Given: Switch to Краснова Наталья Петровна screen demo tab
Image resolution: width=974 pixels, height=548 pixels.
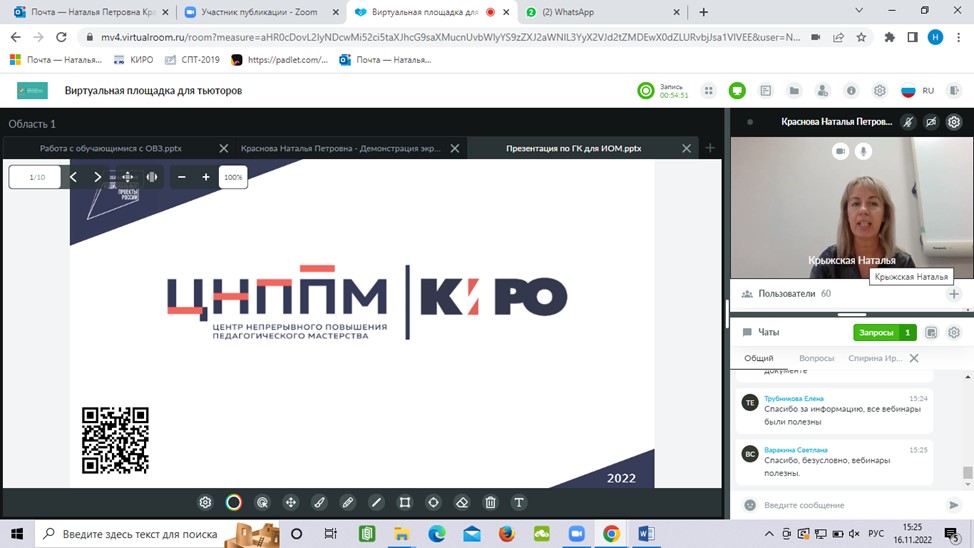Looking at the screenshot, I should [x=340, y=148].
